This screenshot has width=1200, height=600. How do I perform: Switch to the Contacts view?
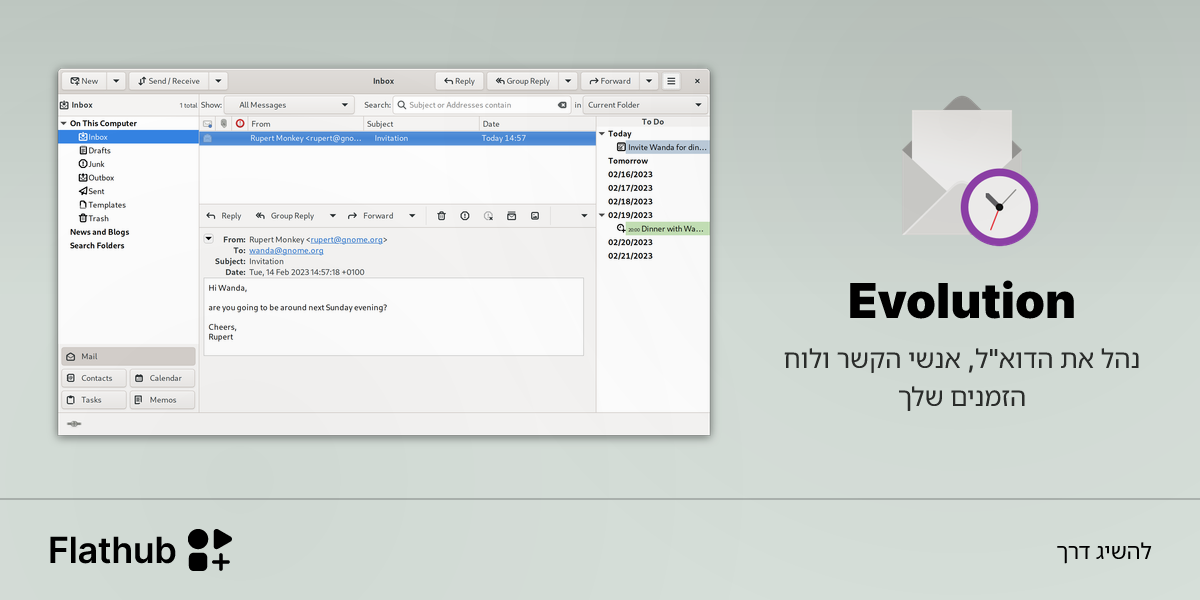(95, 378)
